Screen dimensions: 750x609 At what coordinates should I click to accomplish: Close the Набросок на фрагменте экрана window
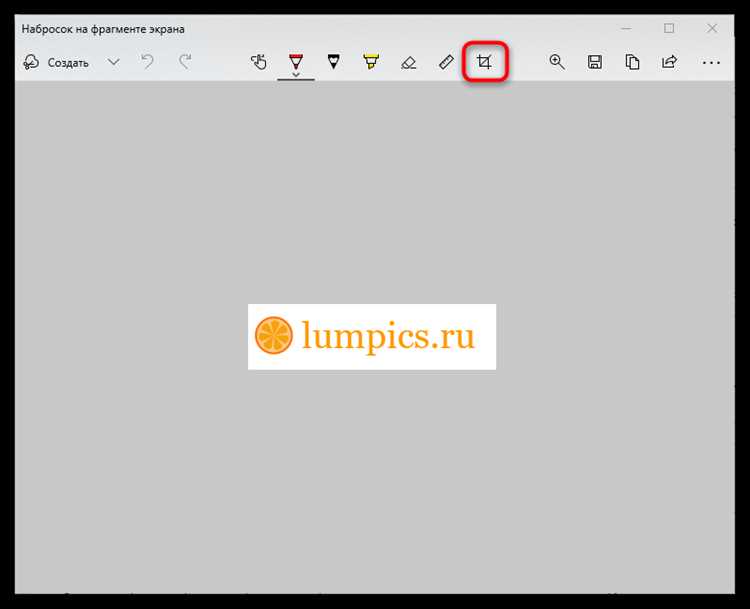pyautogui.click(x=712, y=29)
